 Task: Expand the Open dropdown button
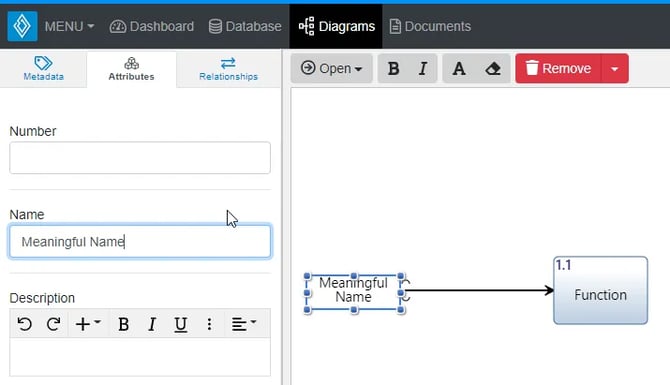[x=332, y=68]
